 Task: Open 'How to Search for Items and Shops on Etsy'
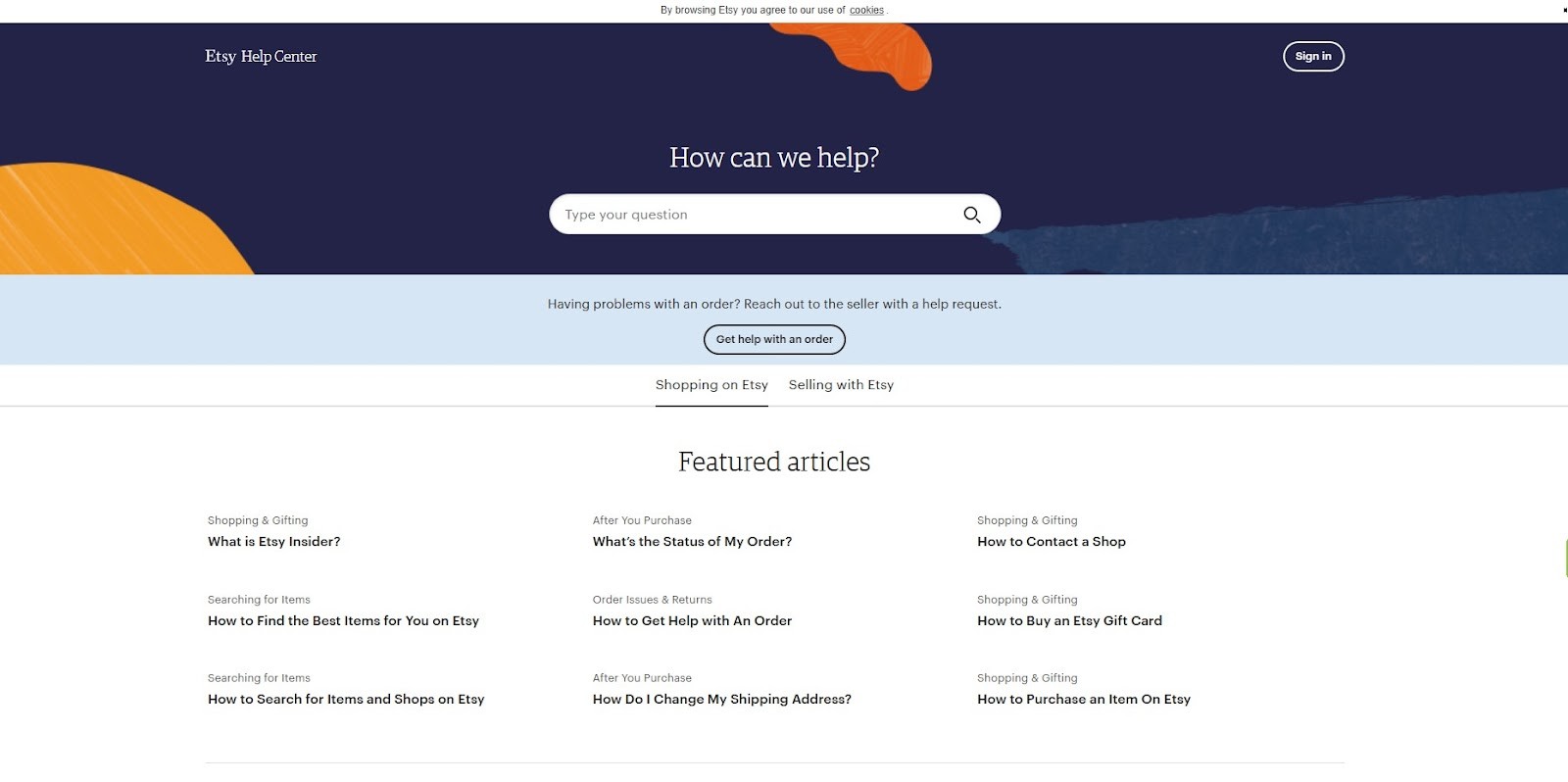tap(346, 699)
